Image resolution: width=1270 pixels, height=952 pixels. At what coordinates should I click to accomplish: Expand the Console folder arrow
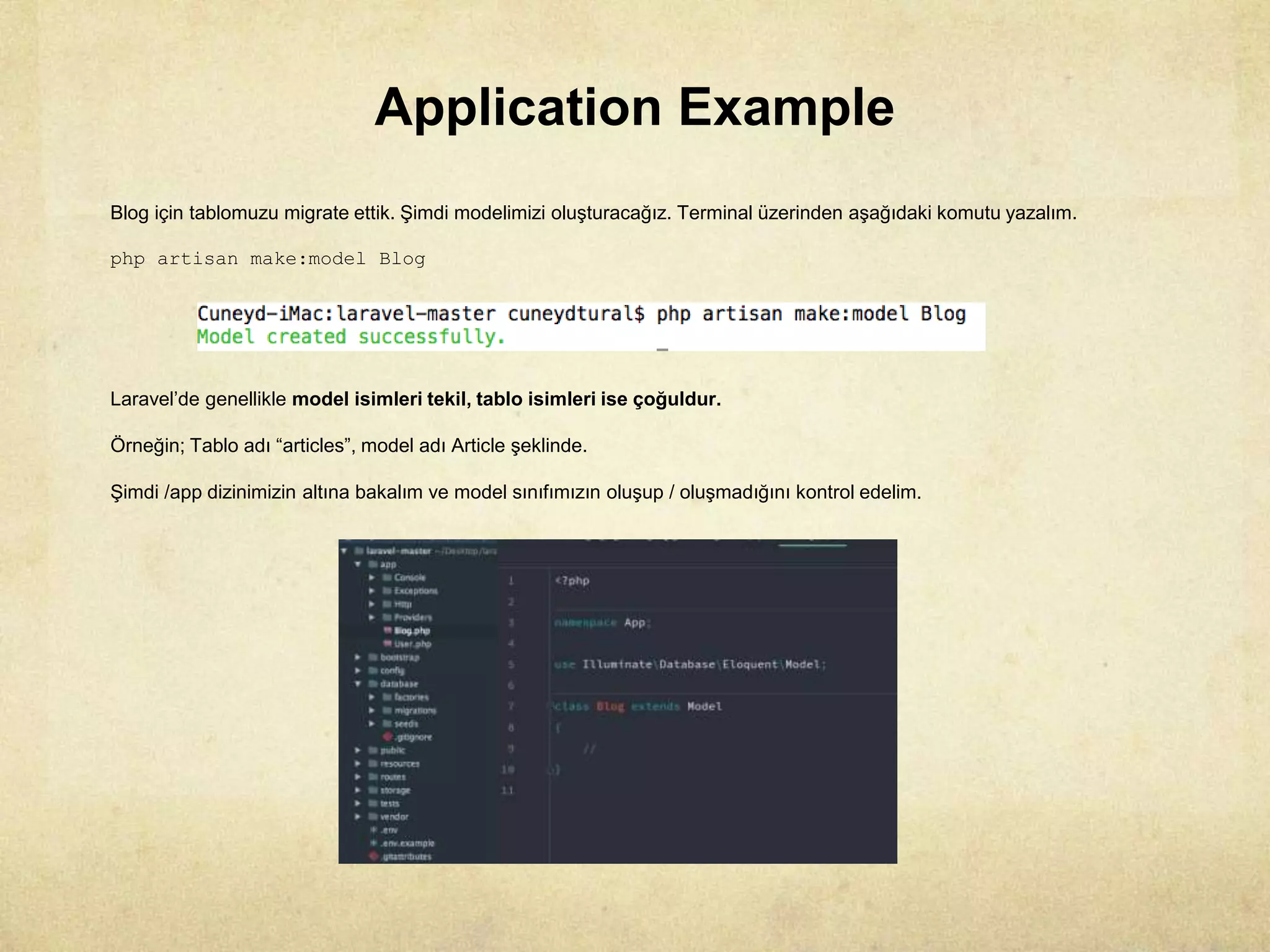[372, 578]
